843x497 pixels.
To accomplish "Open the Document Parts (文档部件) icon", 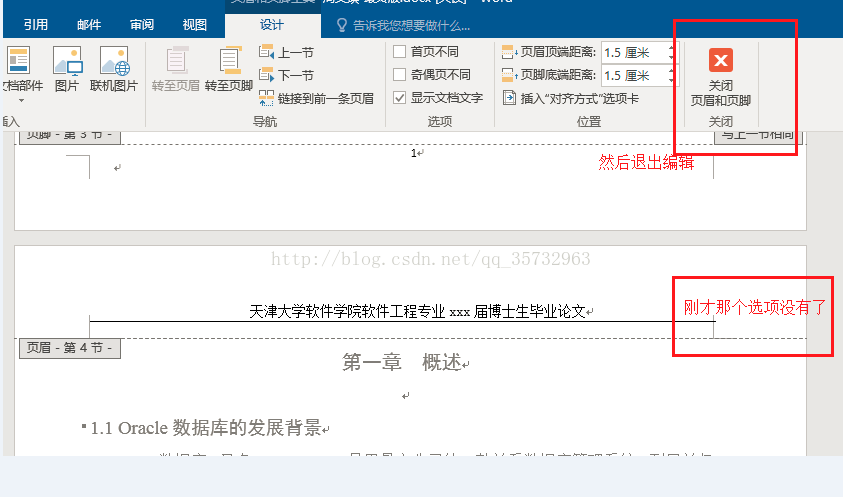I will 18,60.
